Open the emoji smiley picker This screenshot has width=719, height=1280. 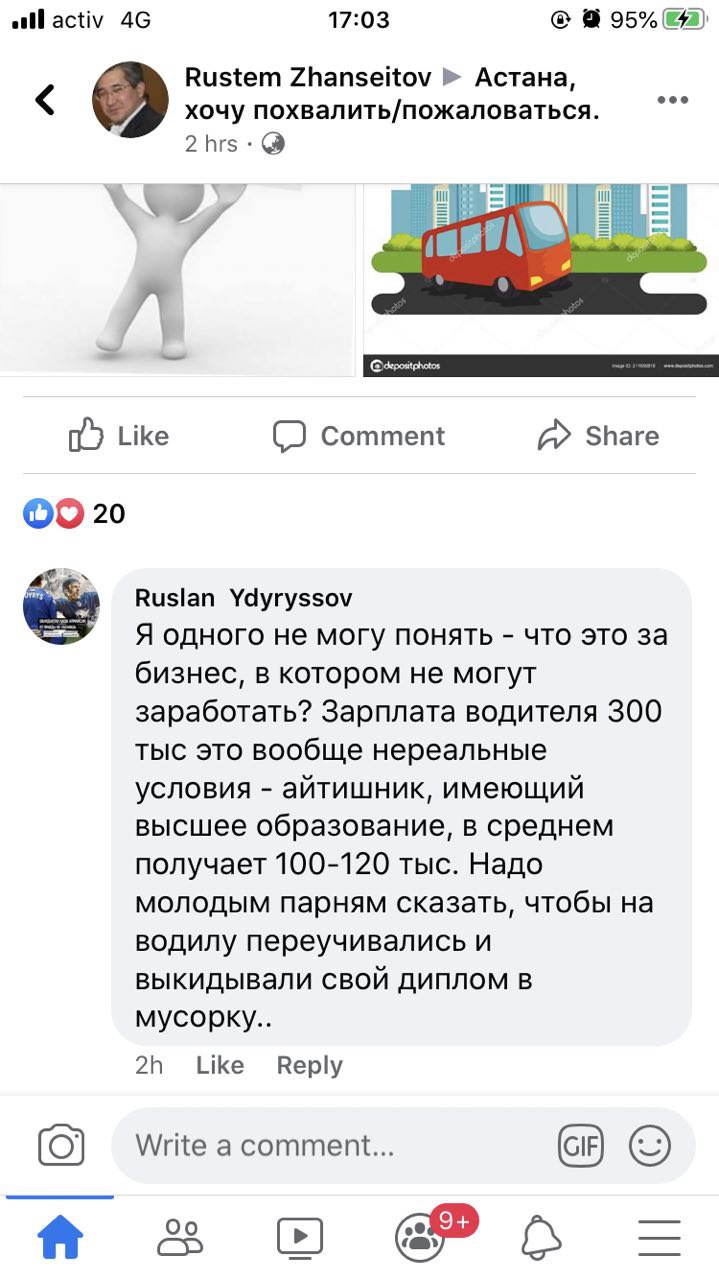650,1145
